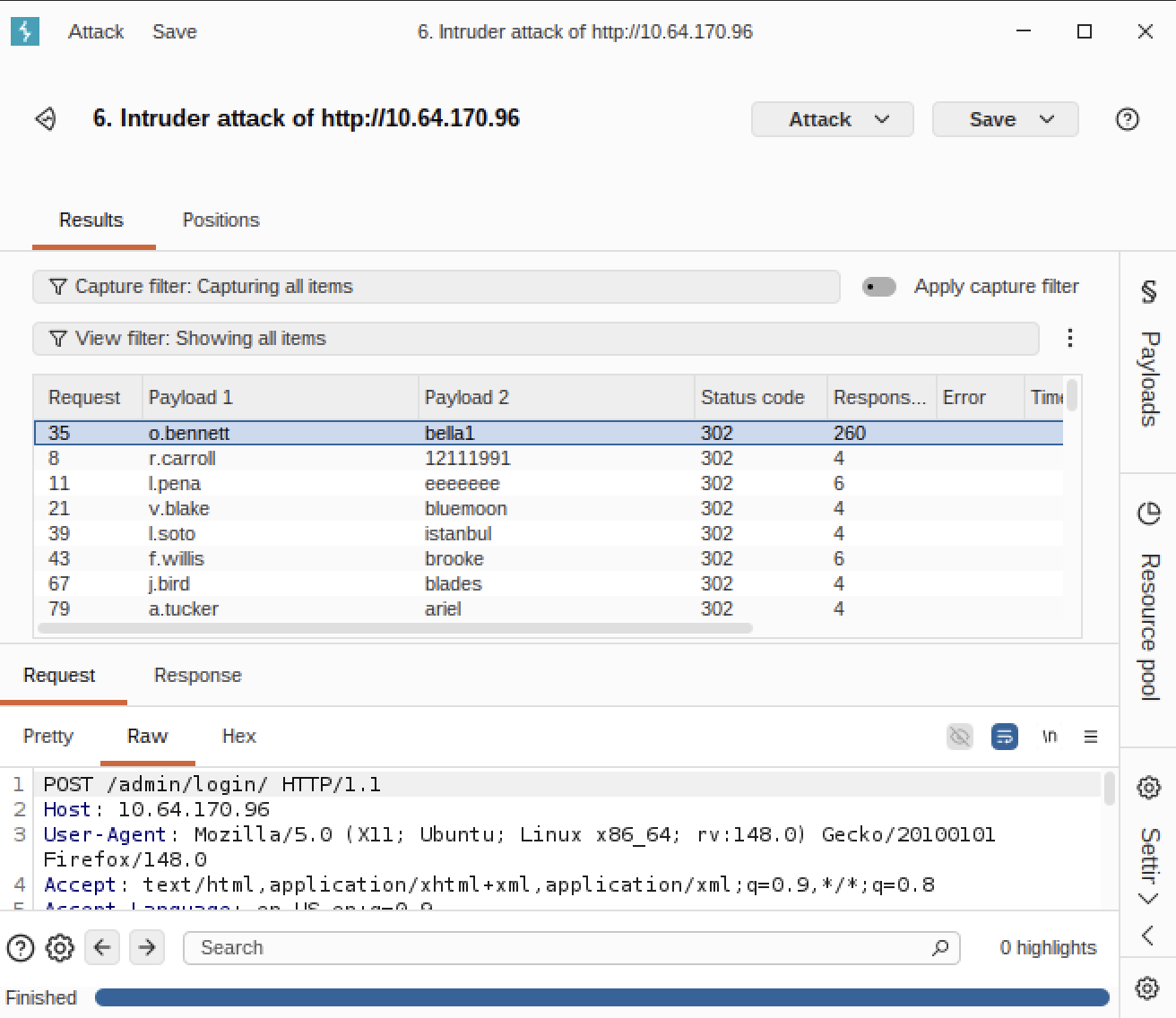Select the Pretty view tab

tap(48, 737)
